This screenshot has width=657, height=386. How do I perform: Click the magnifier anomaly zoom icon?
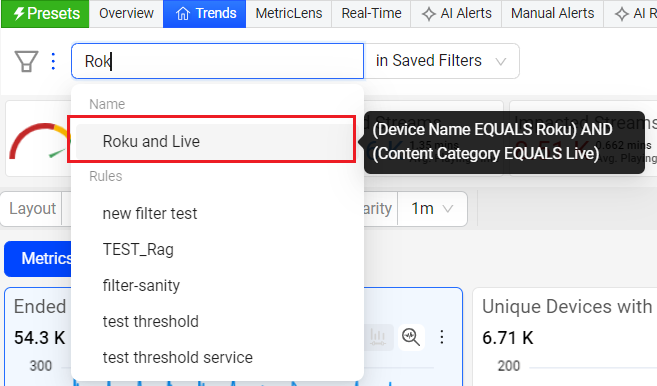tap(411, 337)
